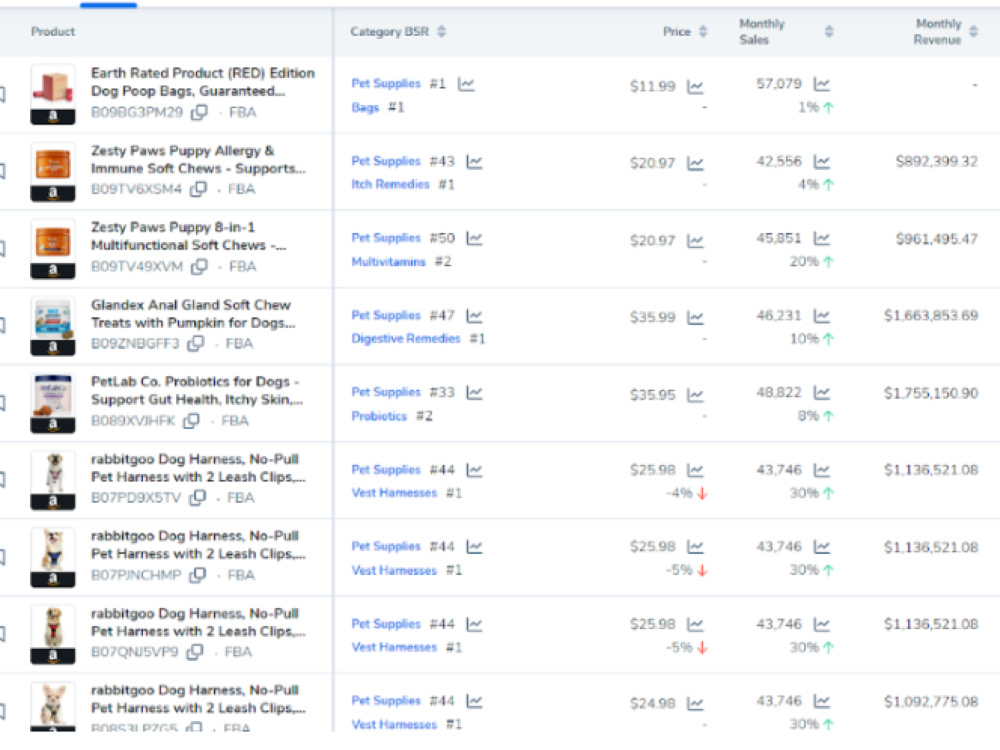Open BSR history chart for Pet Supplies #43

point(474,162)
